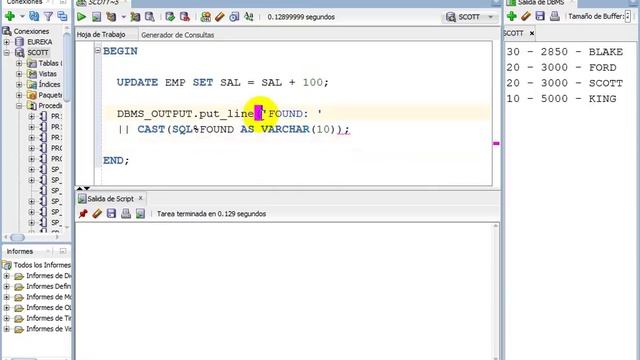640x360 pixels.
Task: Click the Run Script icon in worksheet toolbar
Action: pos(96,17)
